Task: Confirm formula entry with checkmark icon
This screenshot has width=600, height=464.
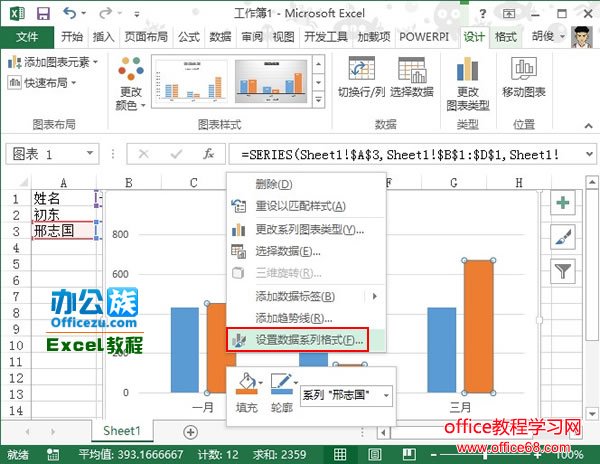Action: point(176,154)
